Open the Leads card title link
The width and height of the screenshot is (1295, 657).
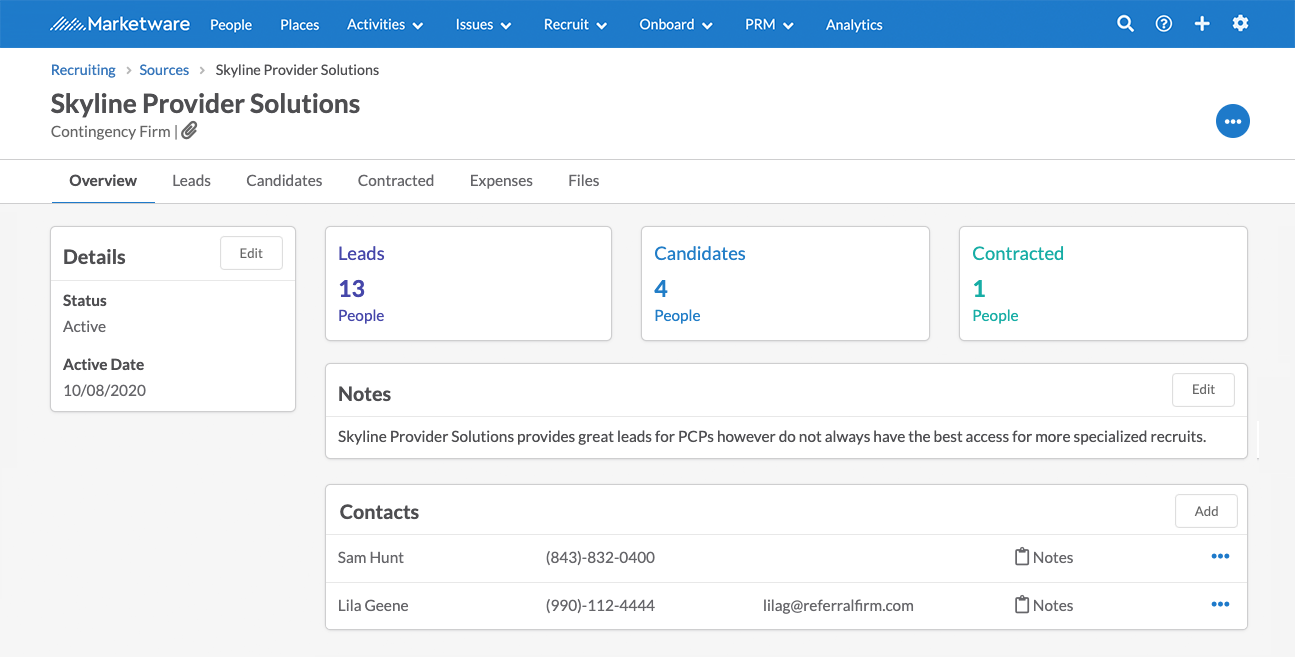pos(361,254)
